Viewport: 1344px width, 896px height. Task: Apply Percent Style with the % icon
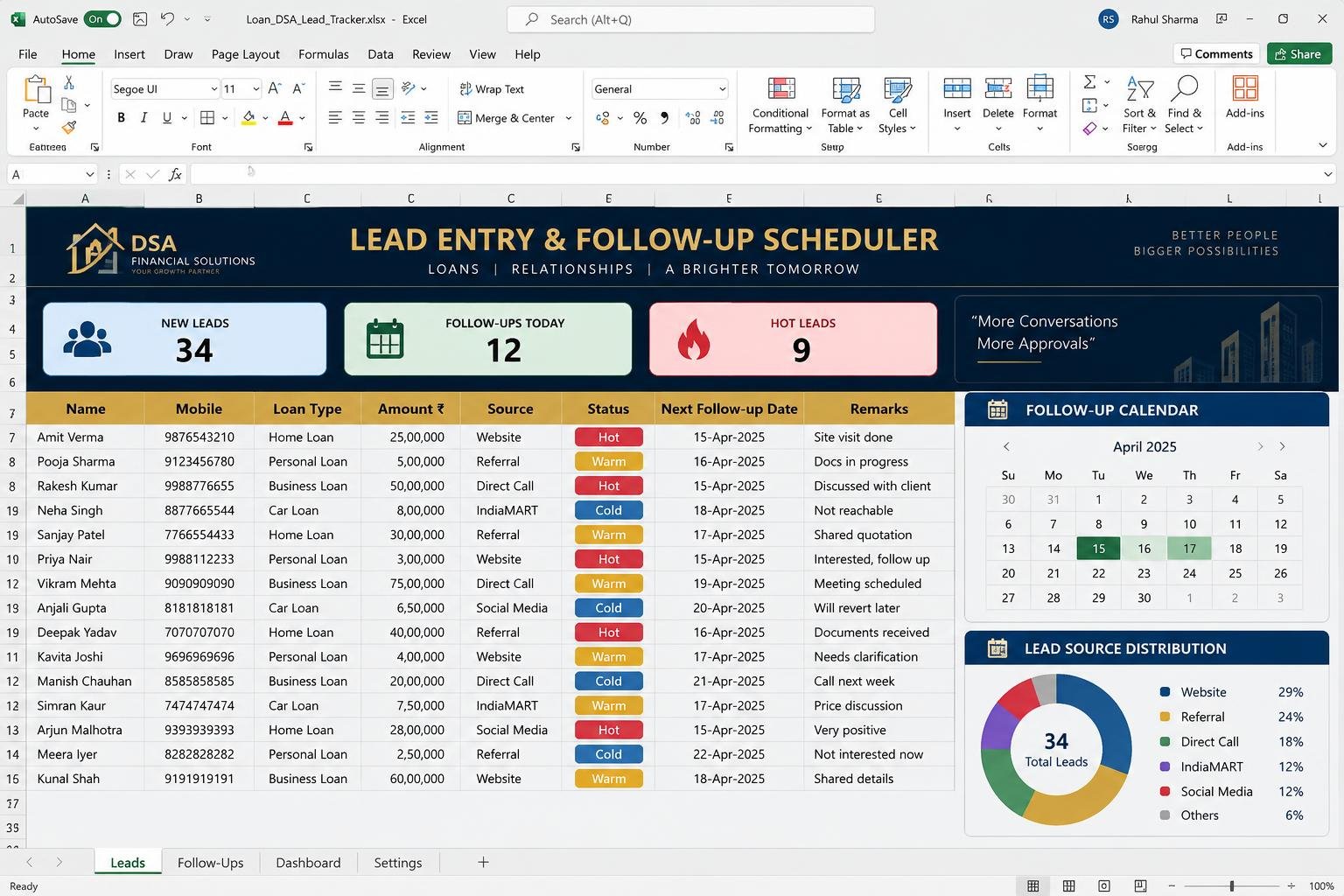(x=640, y=118)
